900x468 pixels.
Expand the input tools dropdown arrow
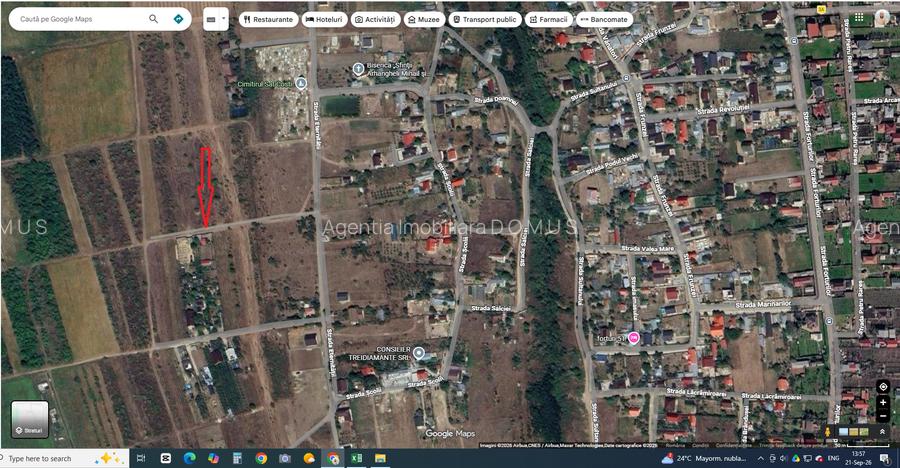(223, 19)
